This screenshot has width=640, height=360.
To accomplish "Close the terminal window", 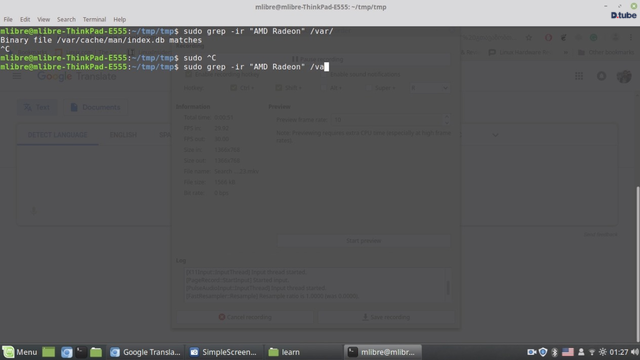I will click(x=634, y=6).
